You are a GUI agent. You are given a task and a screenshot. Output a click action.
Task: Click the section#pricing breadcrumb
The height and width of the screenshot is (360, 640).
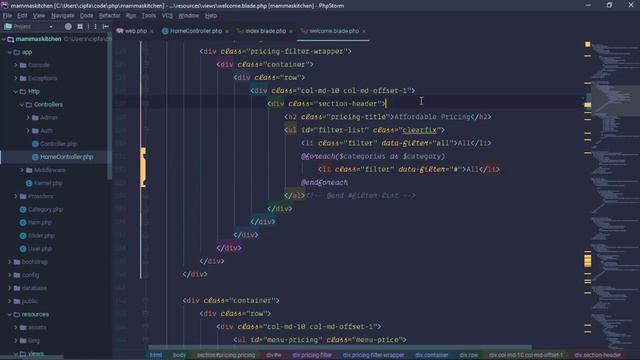click(x=226, y=355)
